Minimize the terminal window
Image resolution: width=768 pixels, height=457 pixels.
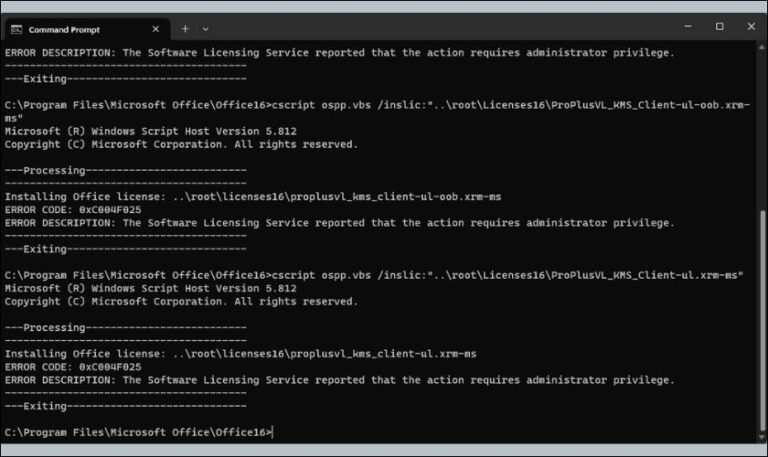(688, 26)
